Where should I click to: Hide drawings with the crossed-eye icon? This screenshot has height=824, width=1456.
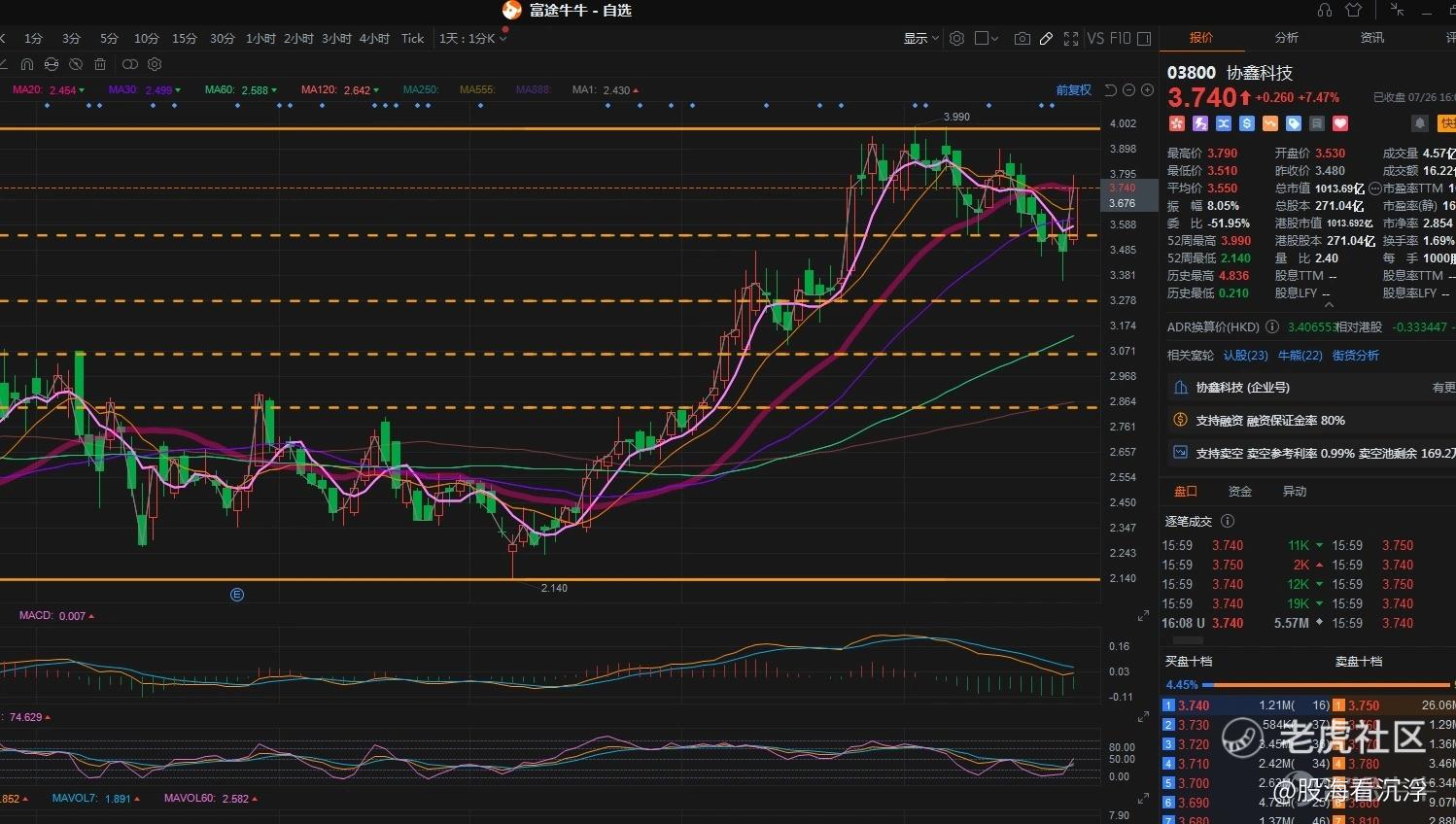(76, 64)
